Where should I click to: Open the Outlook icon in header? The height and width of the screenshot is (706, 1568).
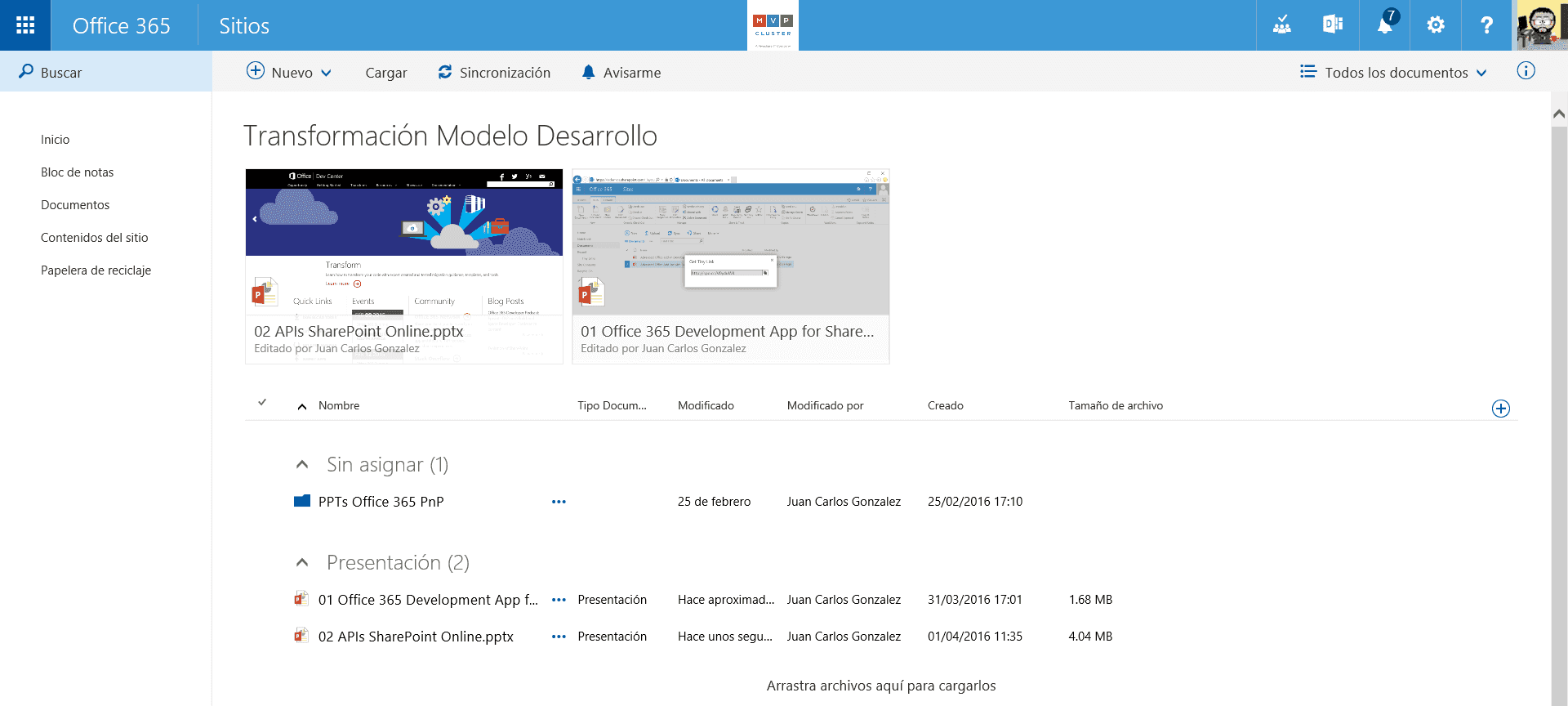point(1333,25)
